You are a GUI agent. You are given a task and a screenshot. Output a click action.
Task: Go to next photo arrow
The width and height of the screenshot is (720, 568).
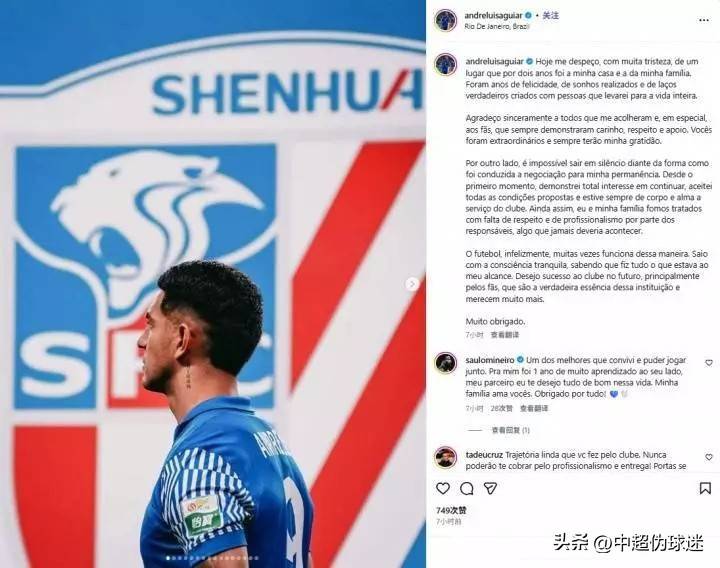pyautogui.click(x=412, y=284)
